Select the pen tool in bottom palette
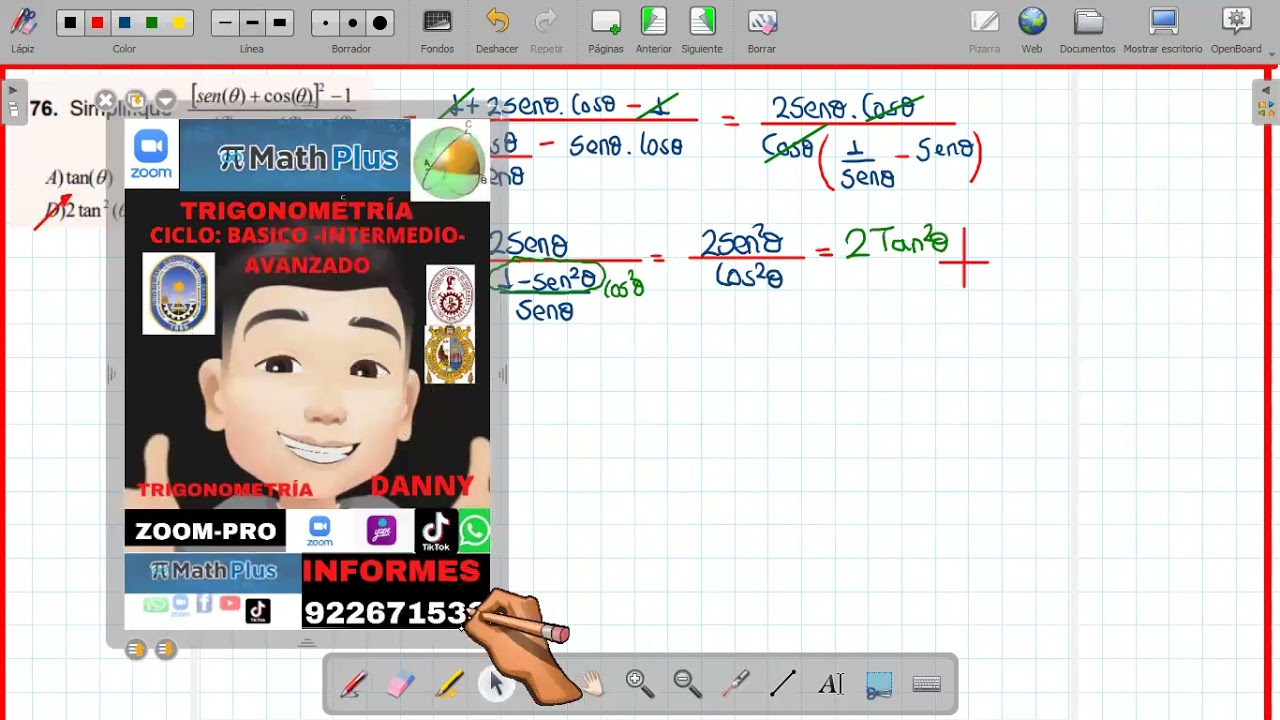The width and height of the screenshot is (1280, 720). coord(352,684)
